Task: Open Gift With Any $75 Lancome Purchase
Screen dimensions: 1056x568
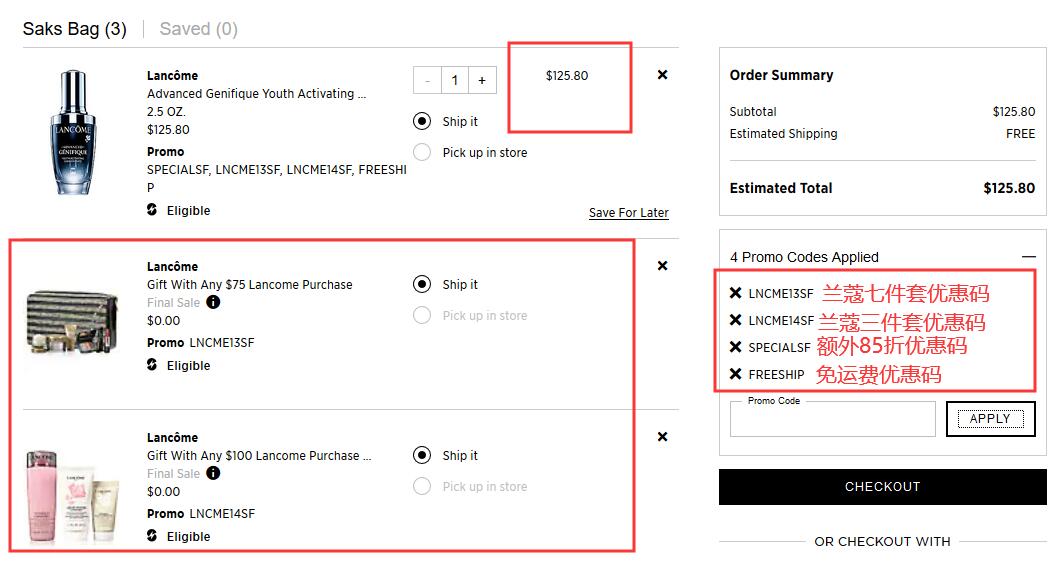Action: coord(250,284)
